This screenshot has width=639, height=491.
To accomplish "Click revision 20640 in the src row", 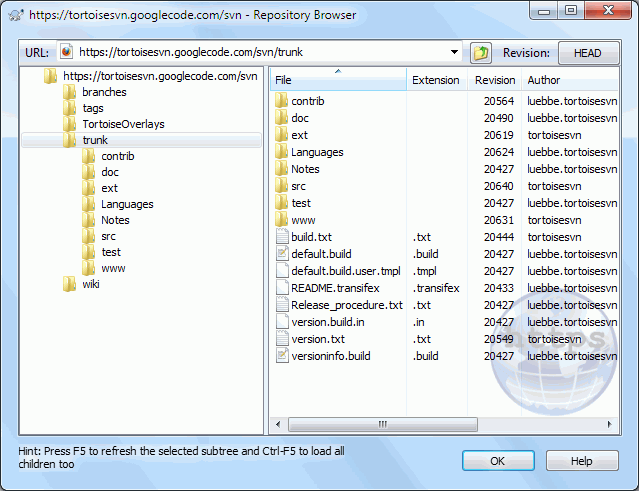I will tap(499, 186).
